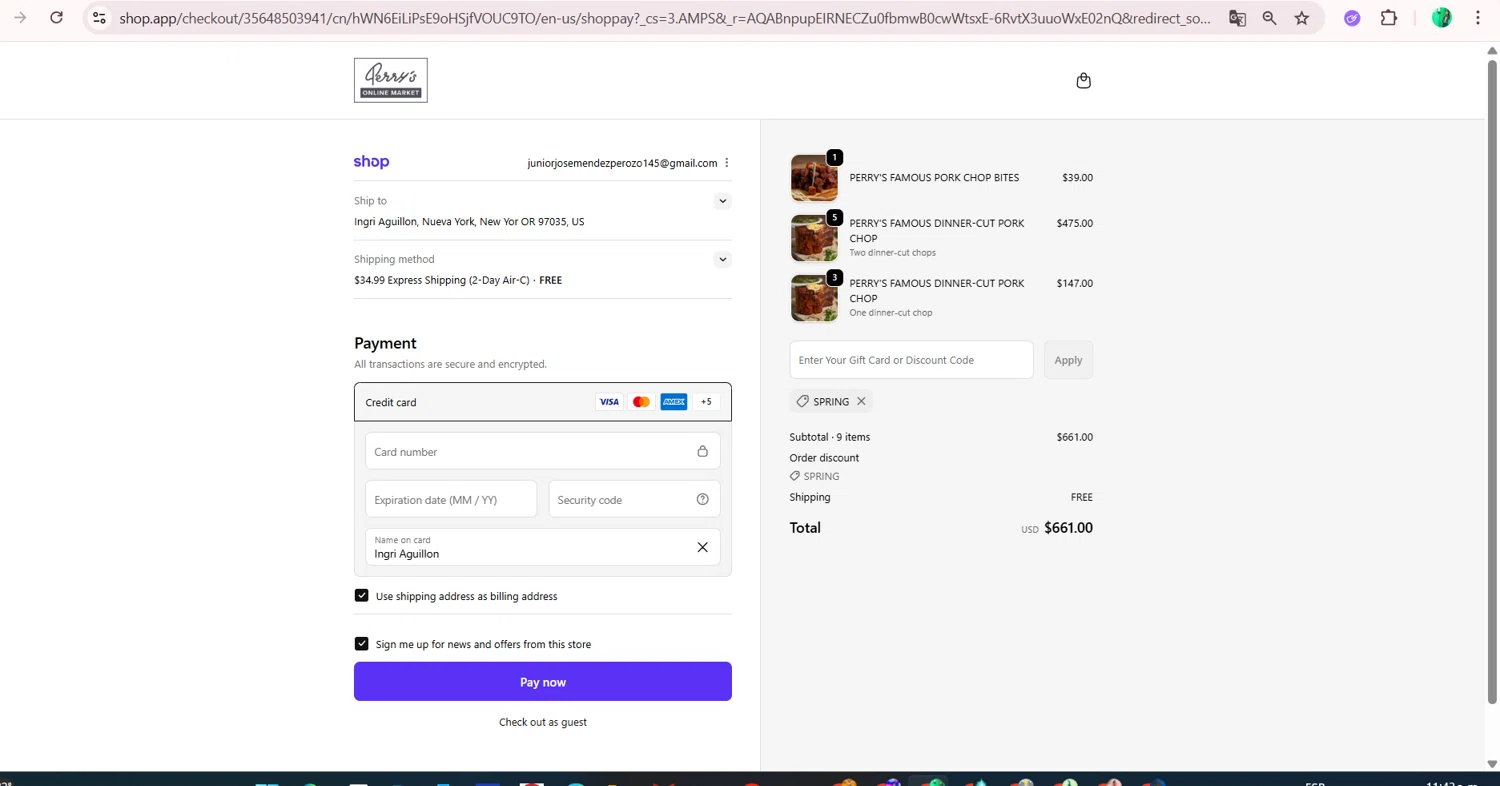This screenshot has height=786, width=1500.
Task: Open the Chrome profile avatar
Action: [x=1441, y=18]
